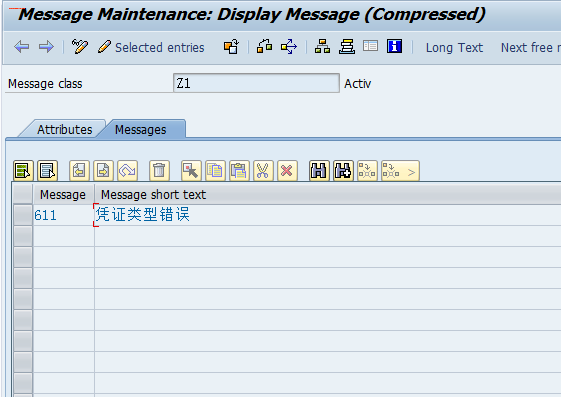Click the trash can delete icon

pyautogui.click(x=159, y=170)
